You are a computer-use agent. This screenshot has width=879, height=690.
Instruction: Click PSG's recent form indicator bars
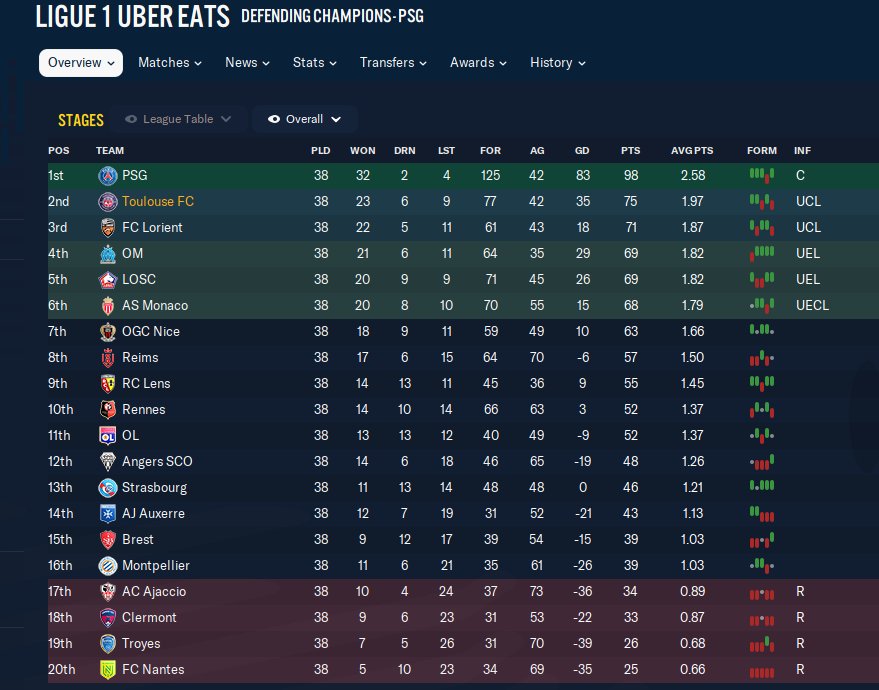click(x=761, y=176)
